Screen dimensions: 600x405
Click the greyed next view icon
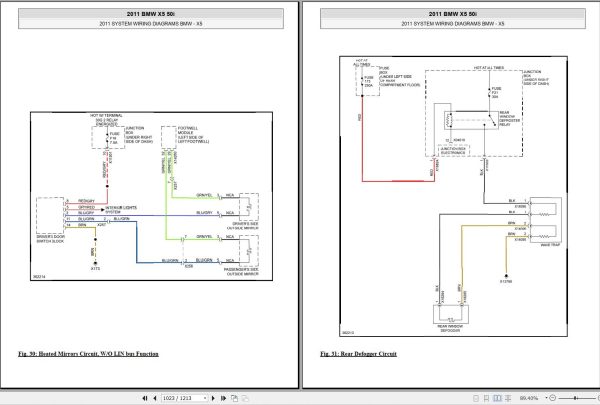[x=245, y=398]
